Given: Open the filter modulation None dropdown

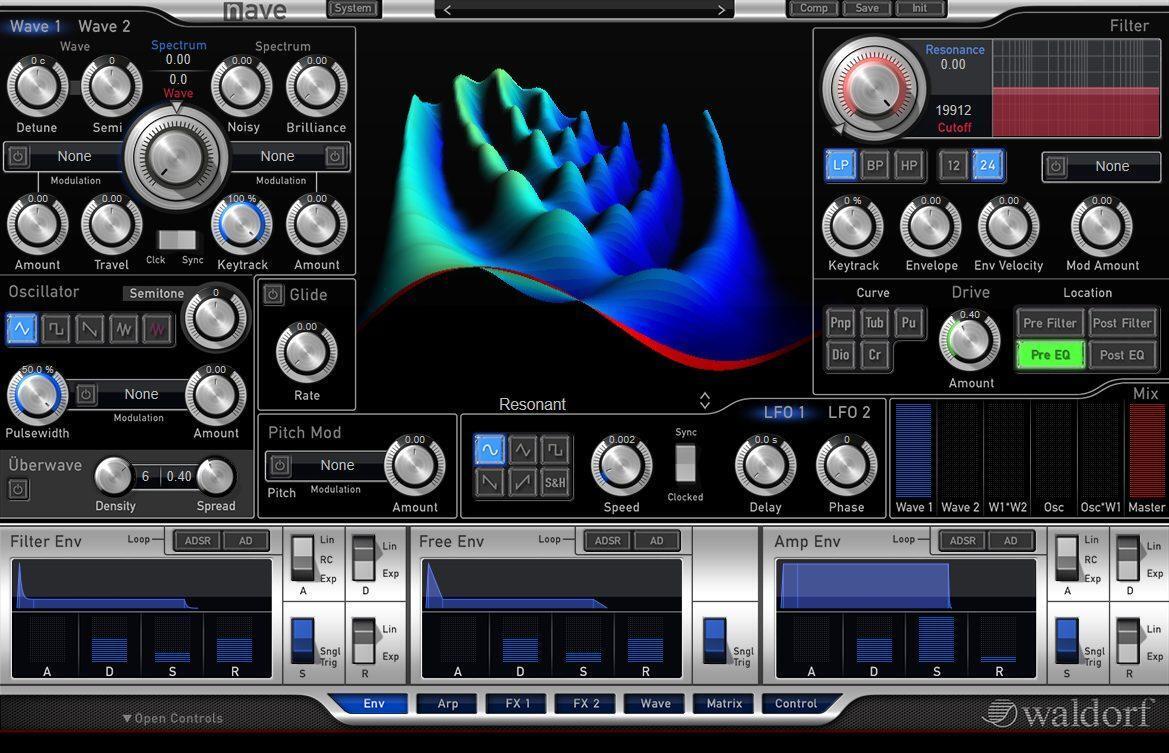Looking at the screenshot, I should (1111, 167).
